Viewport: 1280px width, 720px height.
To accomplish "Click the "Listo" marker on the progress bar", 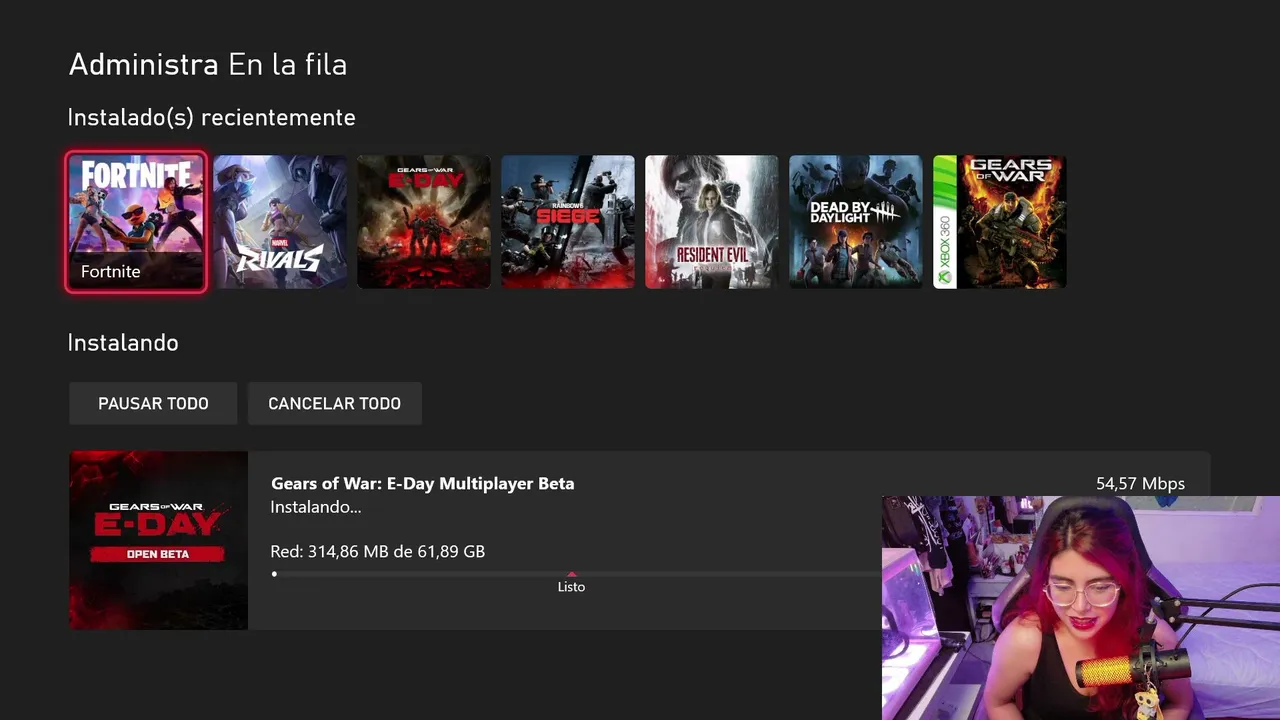I will (571, 584).
